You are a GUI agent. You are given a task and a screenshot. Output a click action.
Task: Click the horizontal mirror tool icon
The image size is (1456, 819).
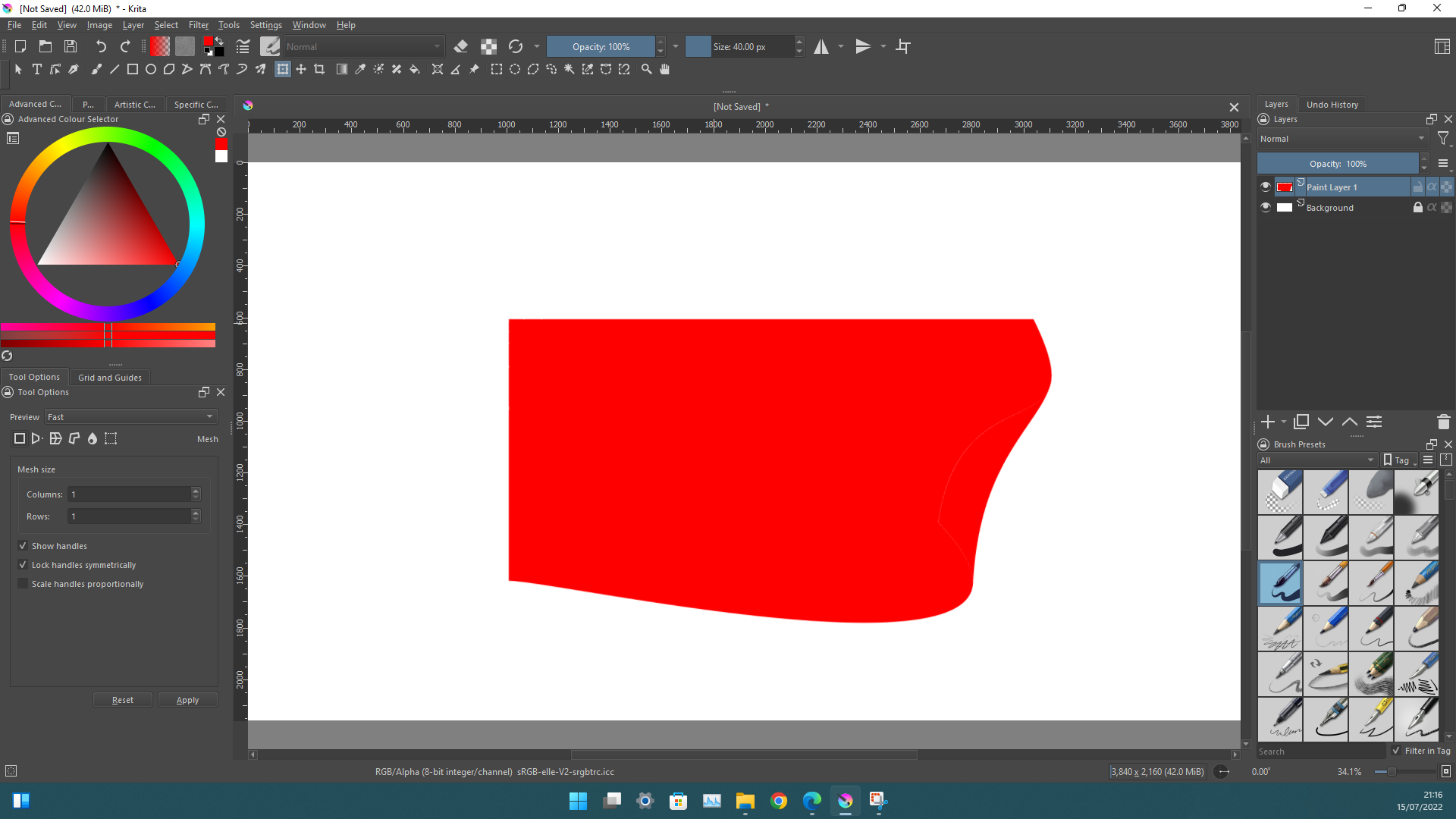821,46
